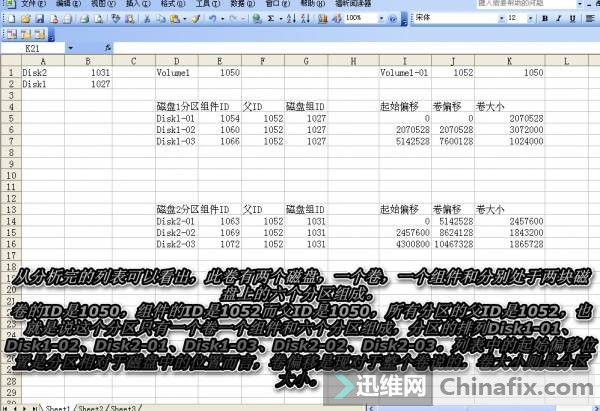Viewport: 600px width, 411px height.
Task: Click the type-a-question help box
Action: [x=526, y=4]
